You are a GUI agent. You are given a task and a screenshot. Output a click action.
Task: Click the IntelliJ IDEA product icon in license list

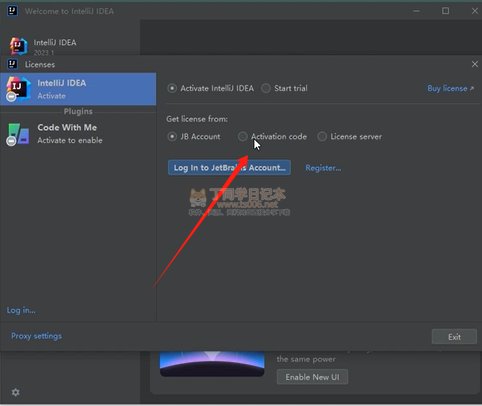pyautogui.click(x=18, y=89)
